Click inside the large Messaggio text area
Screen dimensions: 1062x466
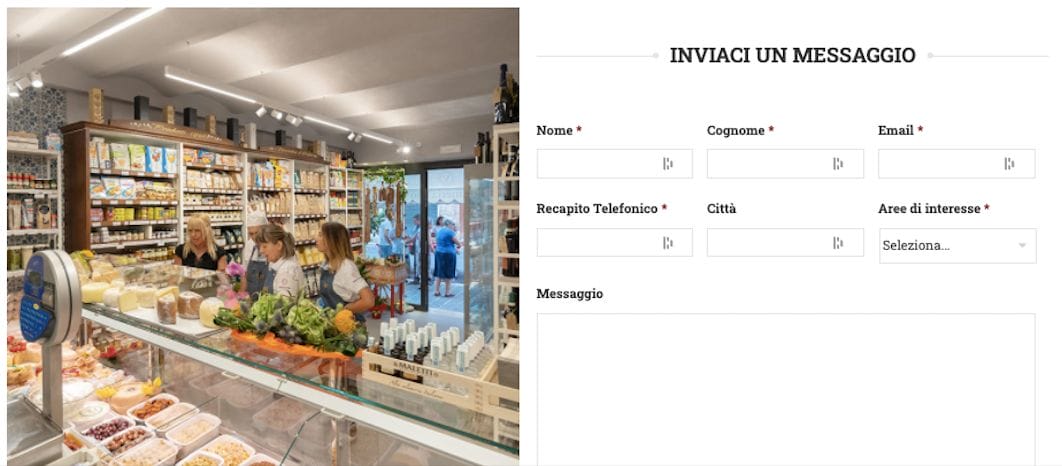click(x=786, y=389)
